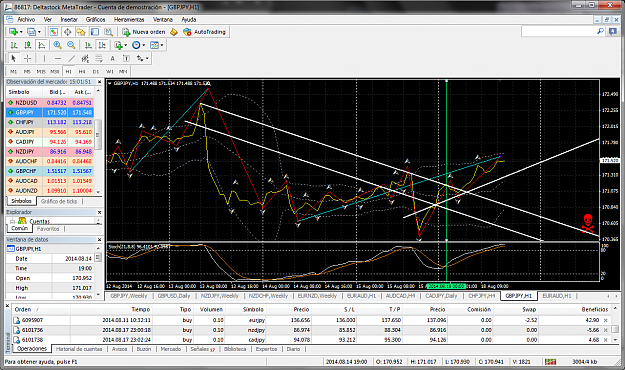Screen dimensions: 625x370
Task: Click the connection status bars indicator
Action: click(550, 362)
